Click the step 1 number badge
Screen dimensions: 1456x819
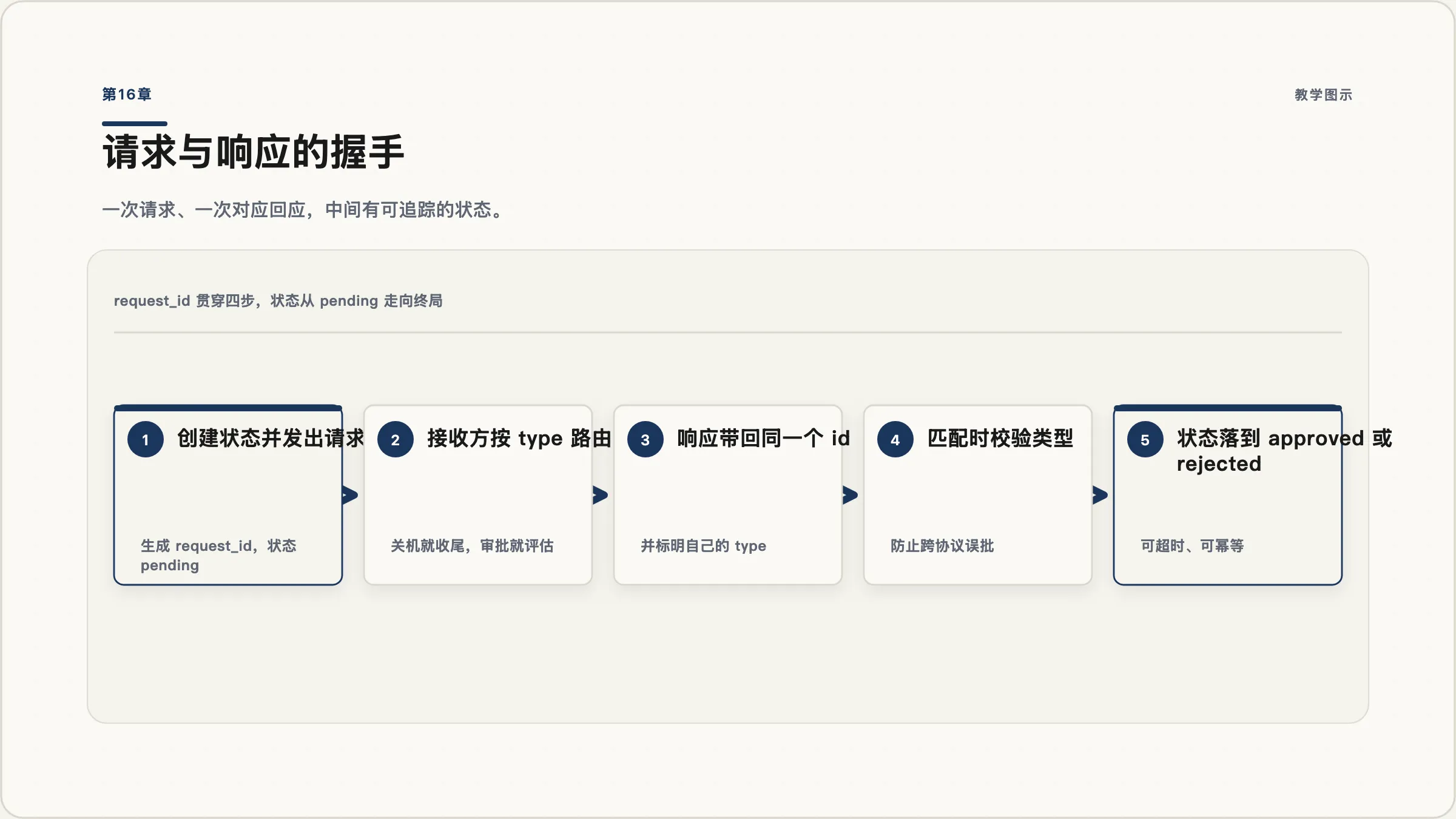146,439
